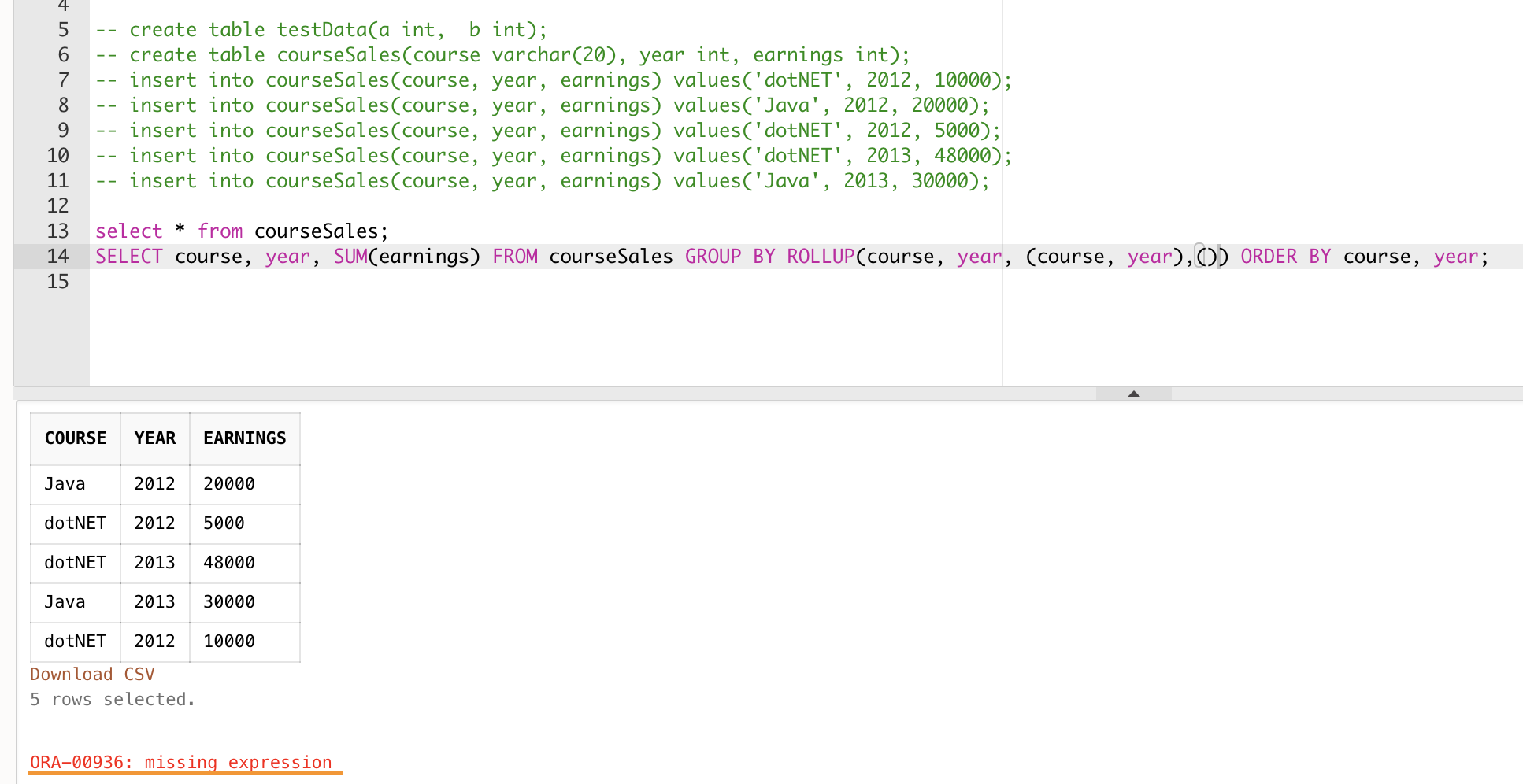This screenshot has width=1523, height=784.
Task: Collapse the editor pane using the up-arrow handle
Action: click(x=1133, y=394)
